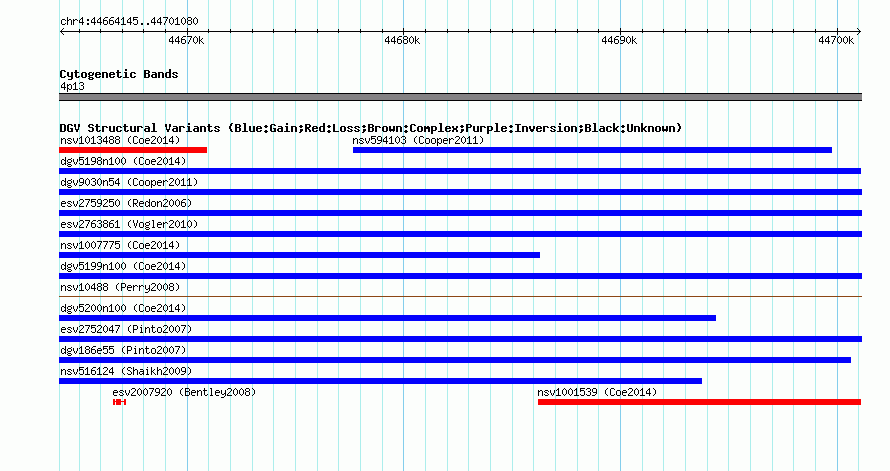
Task: Select the nsv10488 (Perry2008) label
Action: [x=120, y=287]
